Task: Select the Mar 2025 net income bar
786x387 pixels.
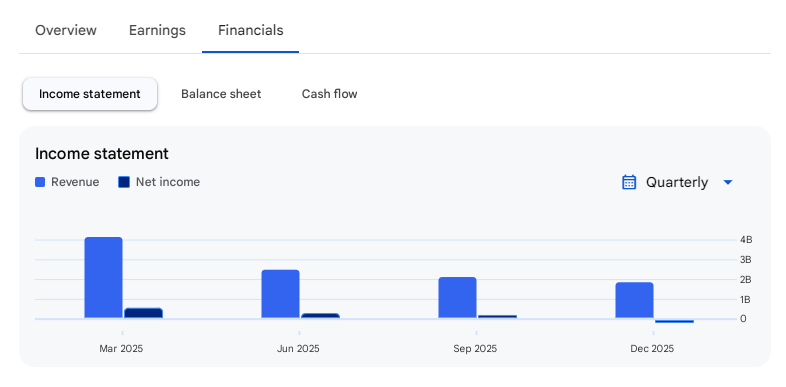Action: click(143, 313)
